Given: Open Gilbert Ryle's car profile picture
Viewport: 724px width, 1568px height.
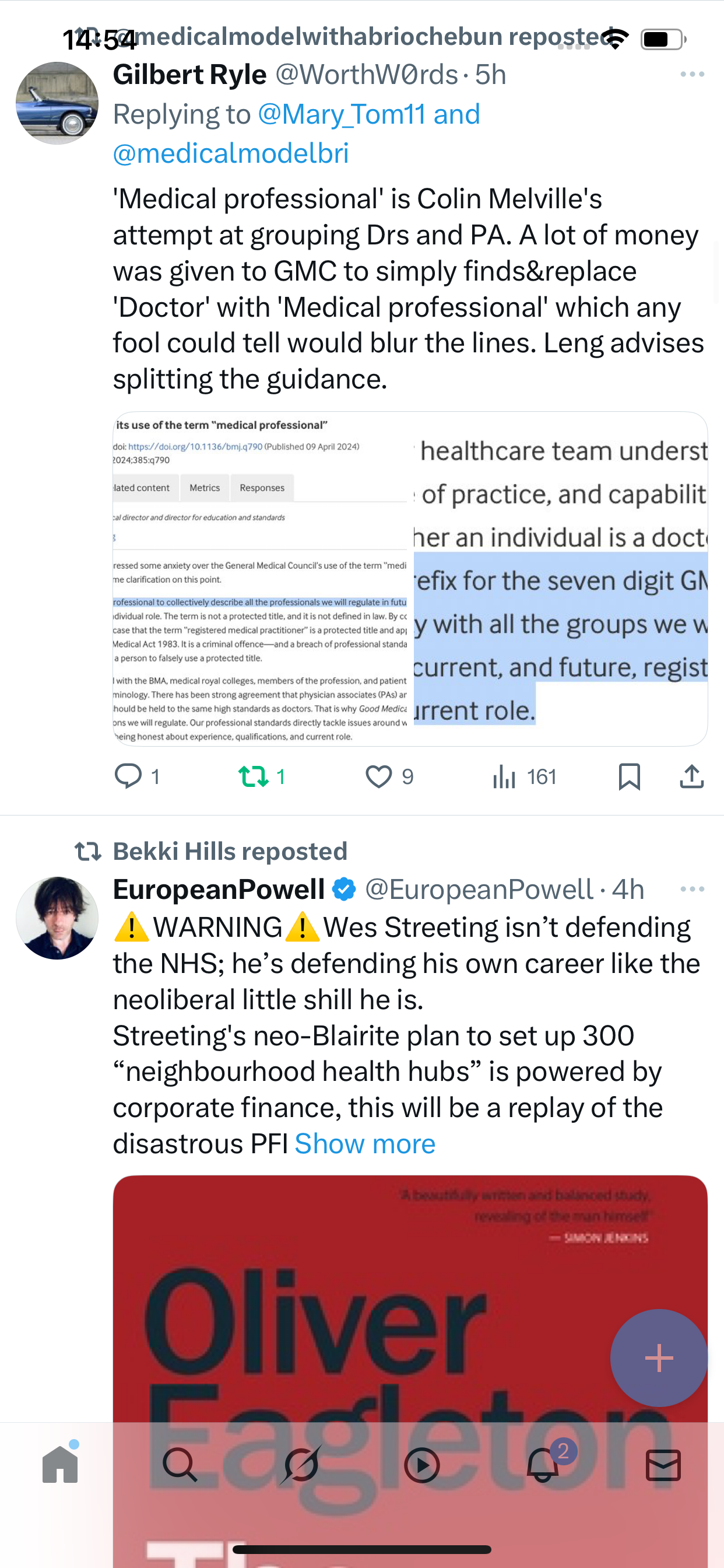Looking at the screenshot, I should click(x=57, y=103).
